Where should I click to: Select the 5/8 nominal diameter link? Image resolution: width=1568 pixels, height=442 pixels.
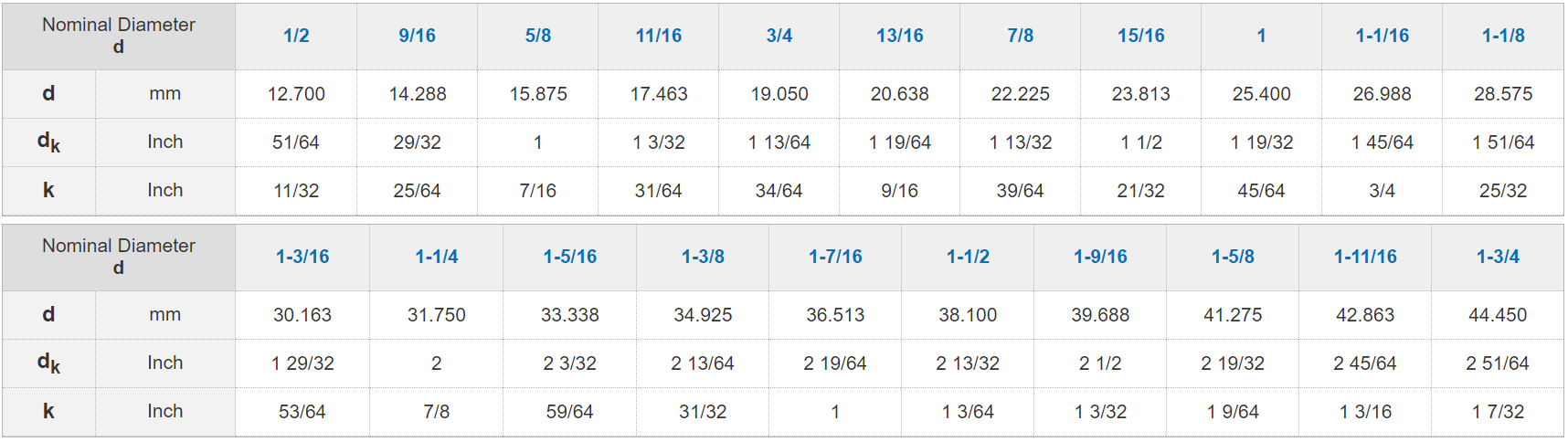538,36
